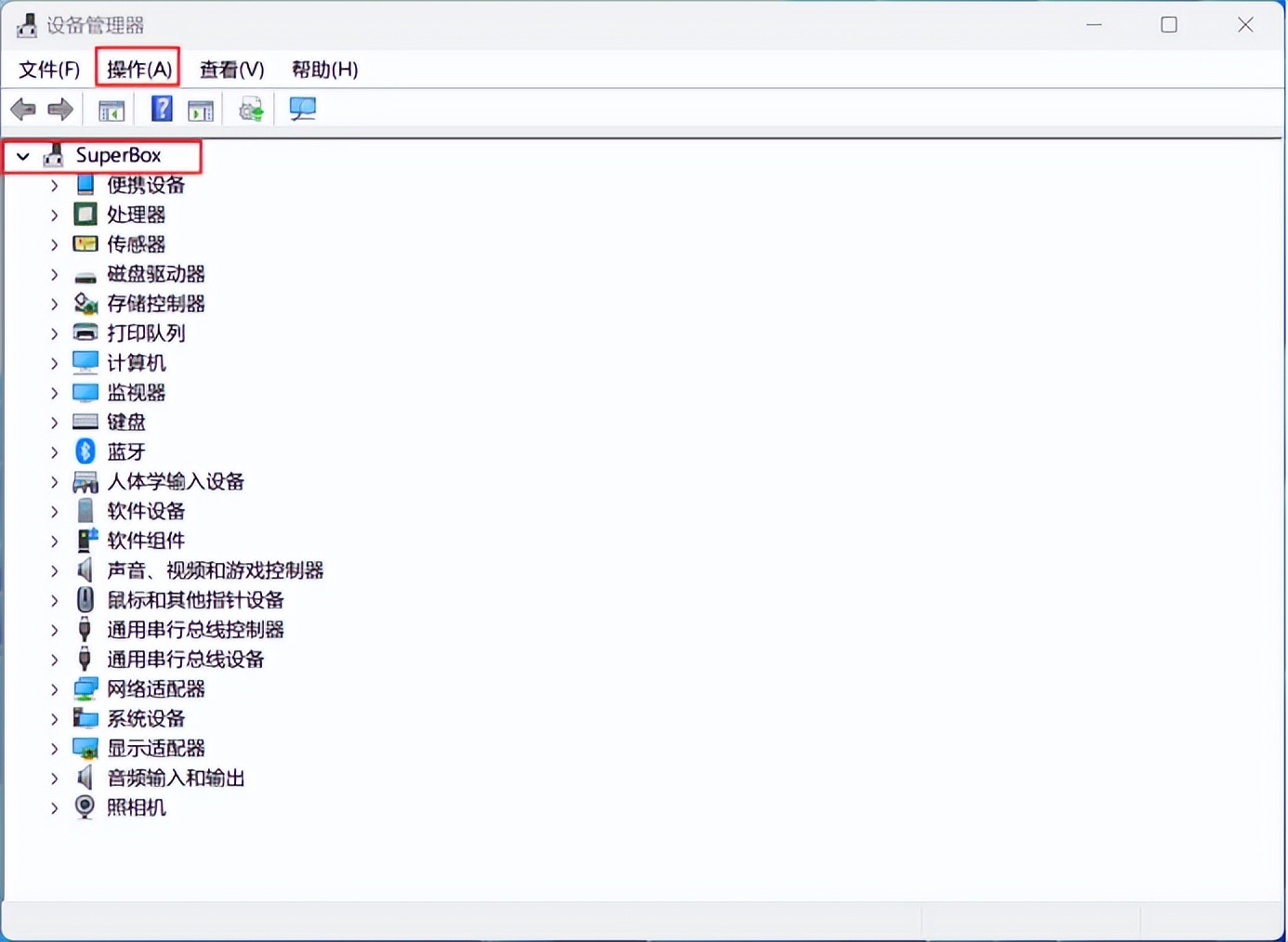
Task: Go forward with the right arrow toolbar icon
Action: point(60,110)
